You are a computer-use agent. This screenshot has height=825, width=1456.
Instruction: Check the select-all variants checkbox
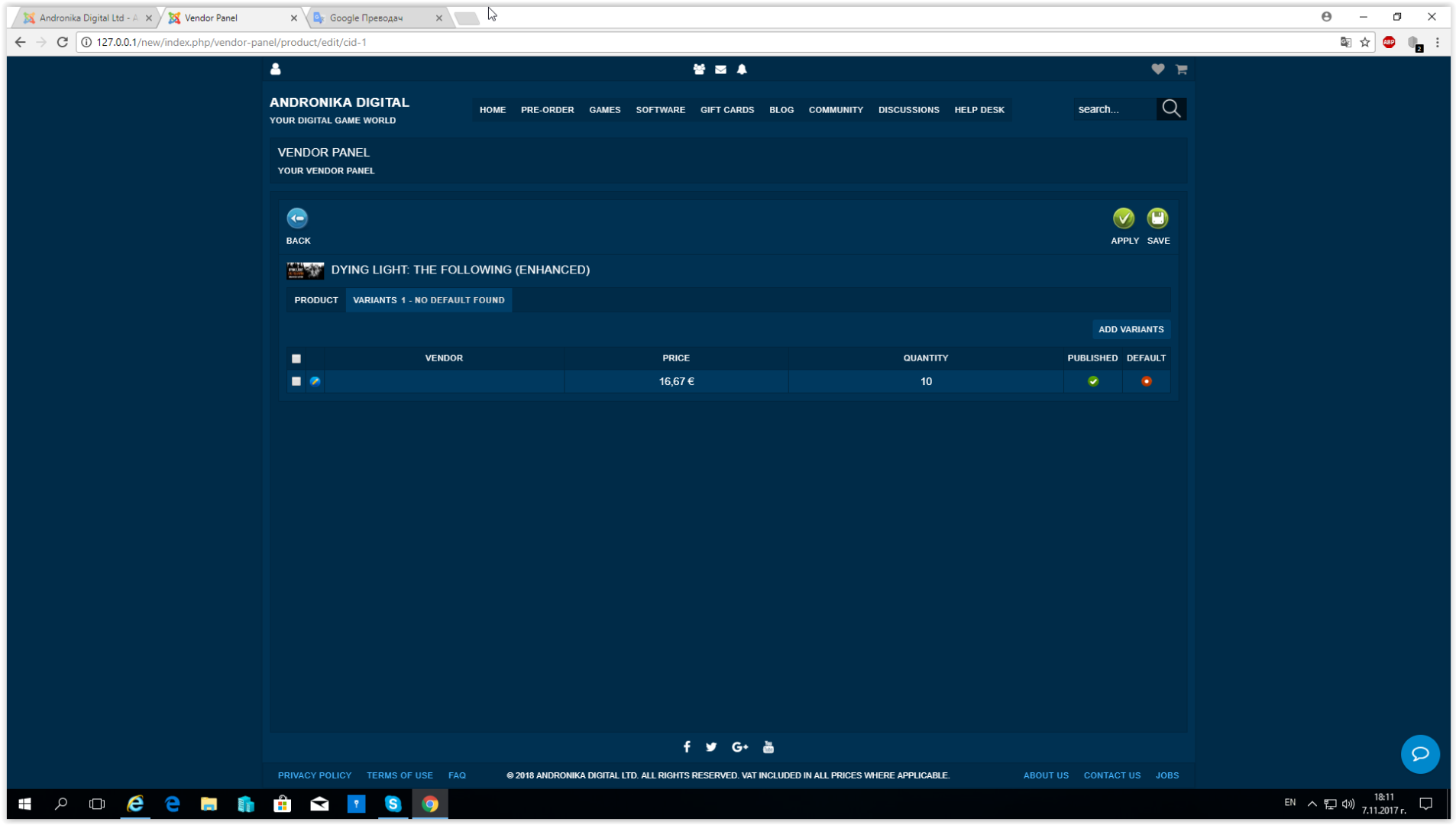296,358
